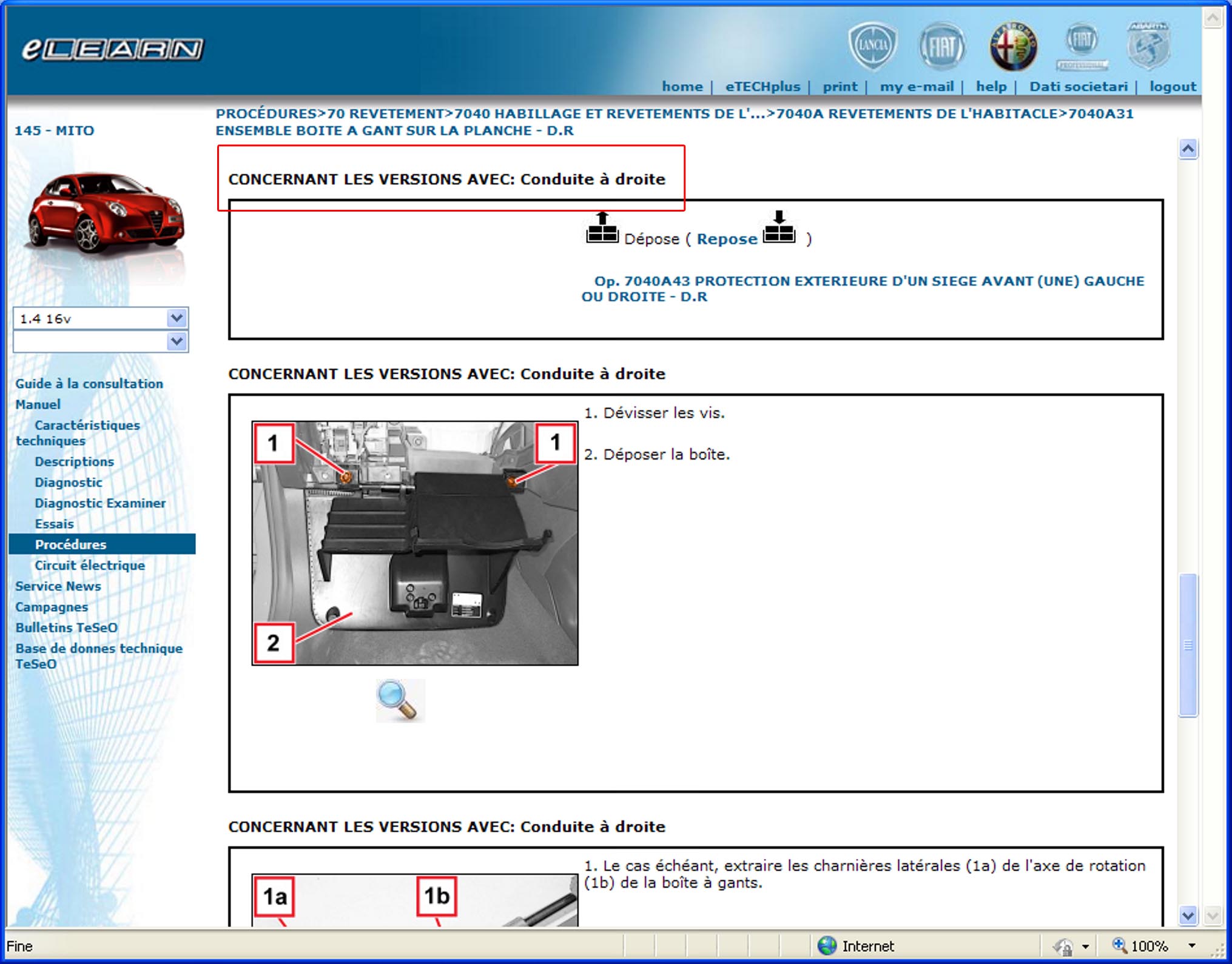1232x964 pixels.
Task: Open the empty selector below the engine dropdown
Action: [x=175, y=341]
